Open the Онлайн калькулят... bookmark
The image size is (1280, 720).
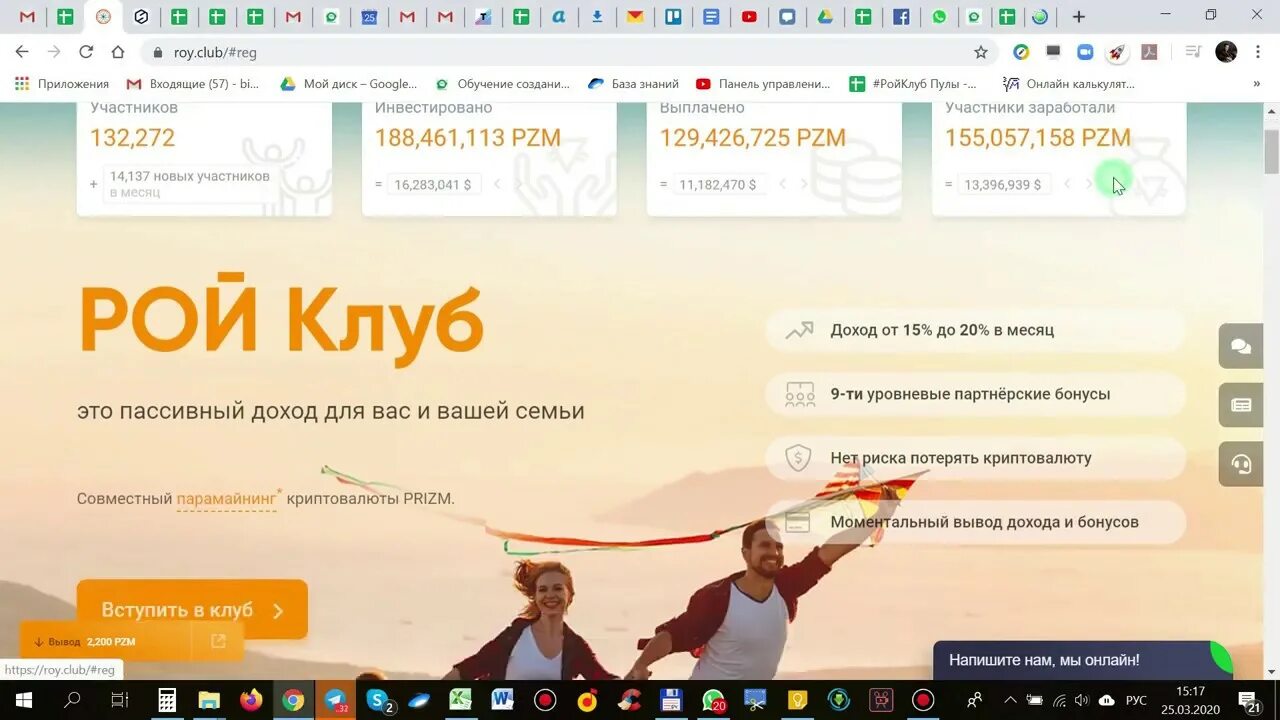(1069, 84)
